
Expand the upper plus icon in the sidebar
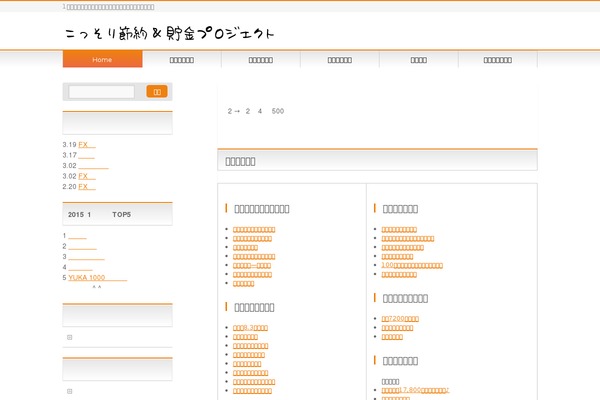tap(70, 337)
